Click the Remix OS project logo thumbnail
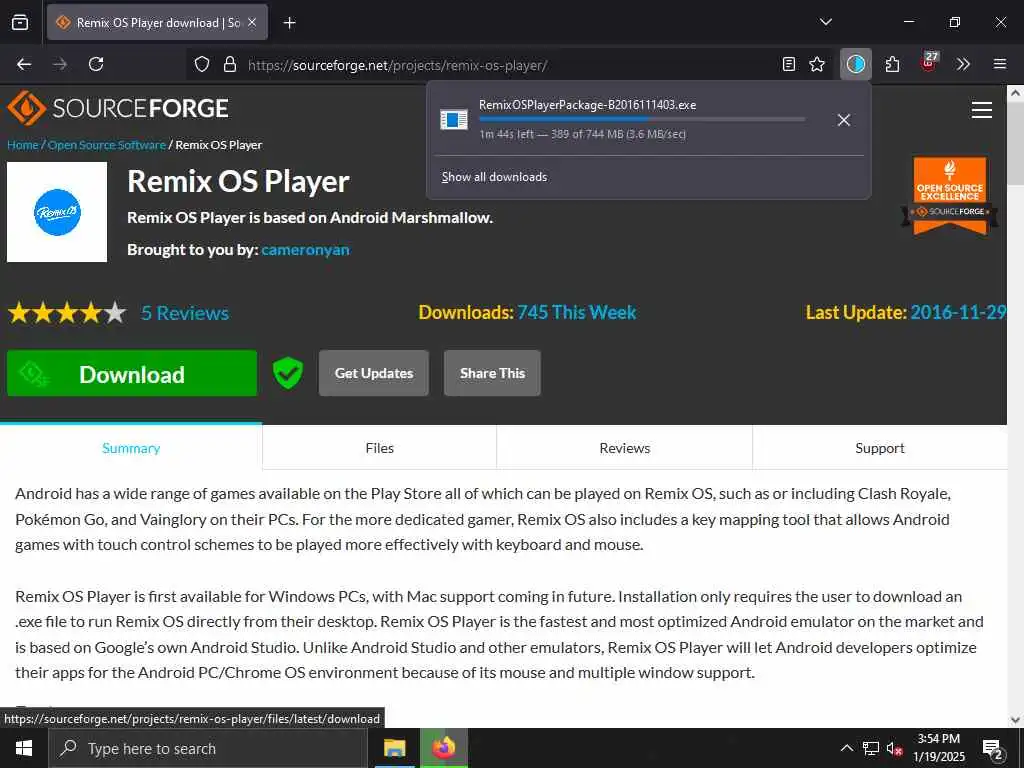 pyautogui.click(x=57, y=212)
